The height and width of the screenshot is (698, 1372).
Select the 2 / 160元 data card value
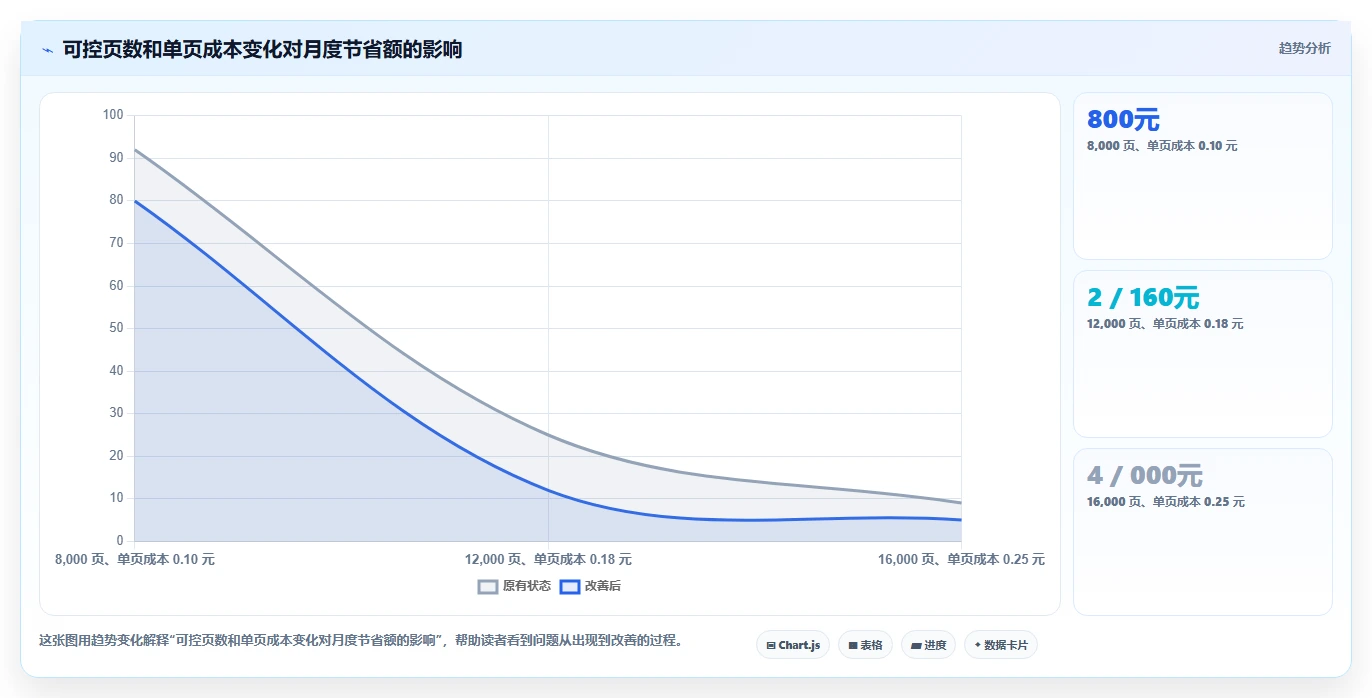point(1143,298)
